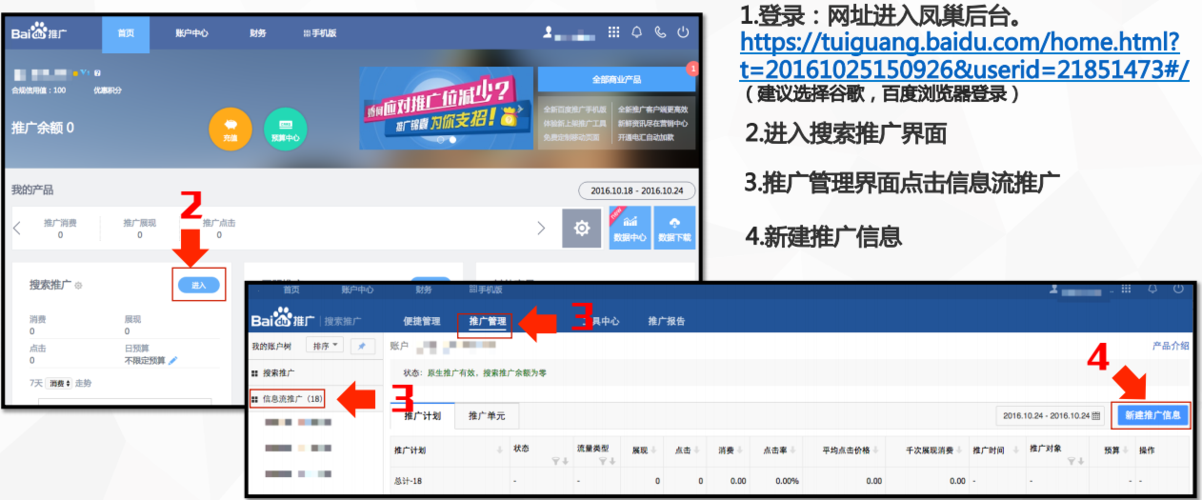Click filter icon under 状态 column
1202x500 pixels.
click(x=558, y=461)
